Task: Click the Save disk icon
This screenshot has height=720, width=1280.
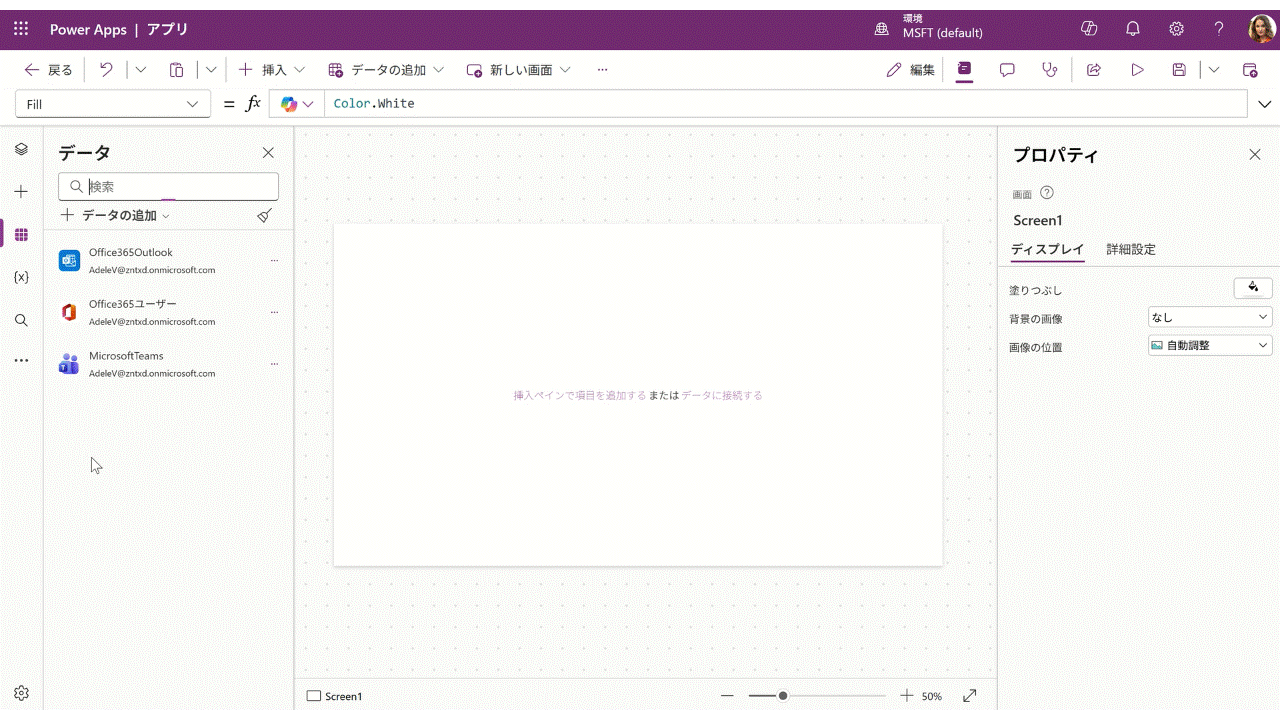Action: (x=1179, y=70)
